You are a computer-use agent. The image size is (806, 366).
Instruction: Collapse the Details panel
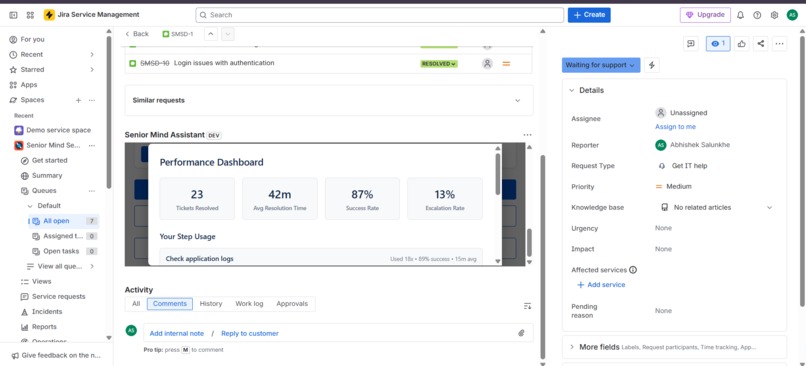(572, 90)
